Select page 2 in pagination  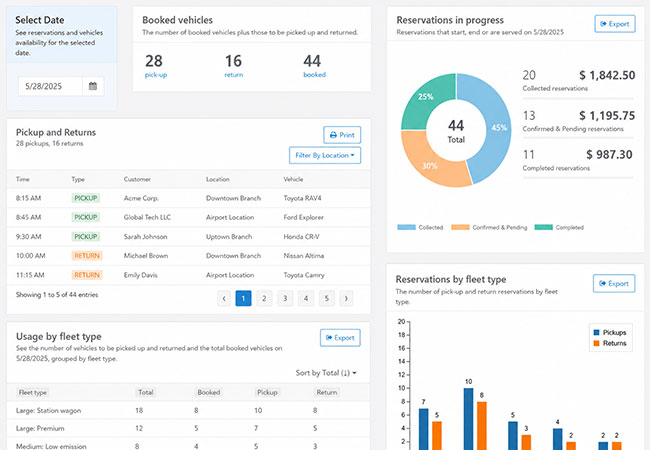[x=264, y=298]
